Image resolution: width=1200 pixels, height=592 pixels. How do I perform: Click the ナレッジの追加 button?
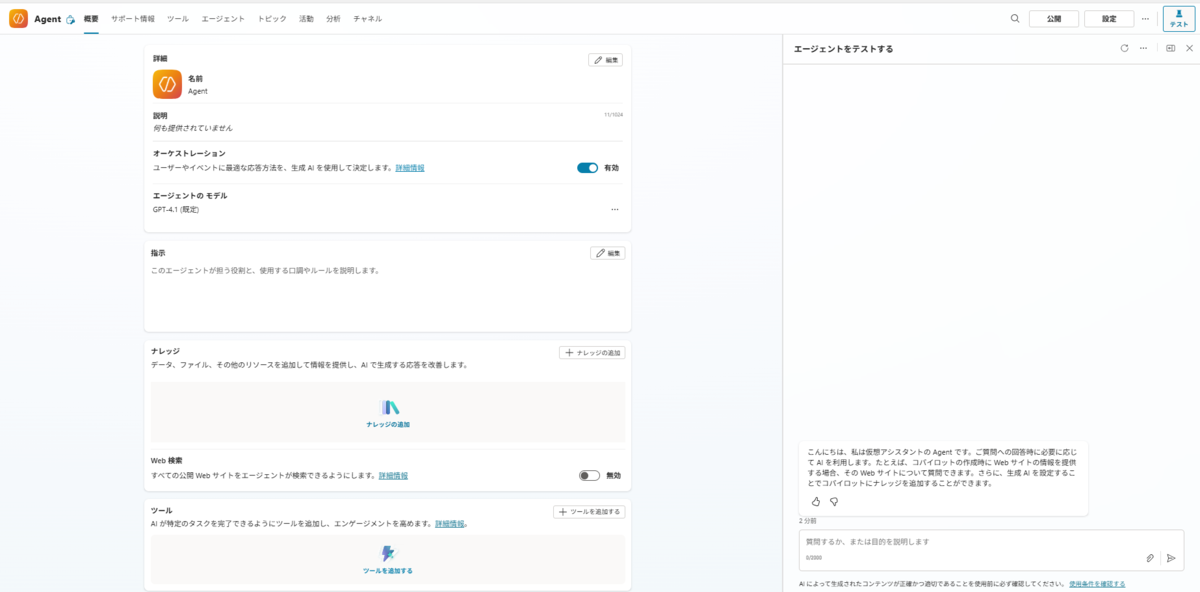(592, 353)
